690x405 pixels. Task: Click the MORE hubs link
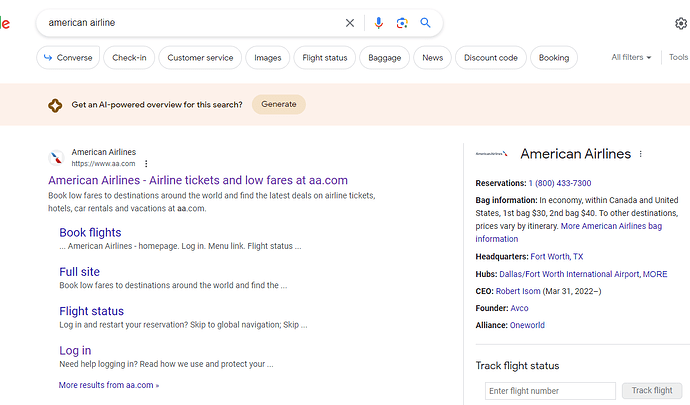point(655,274)
